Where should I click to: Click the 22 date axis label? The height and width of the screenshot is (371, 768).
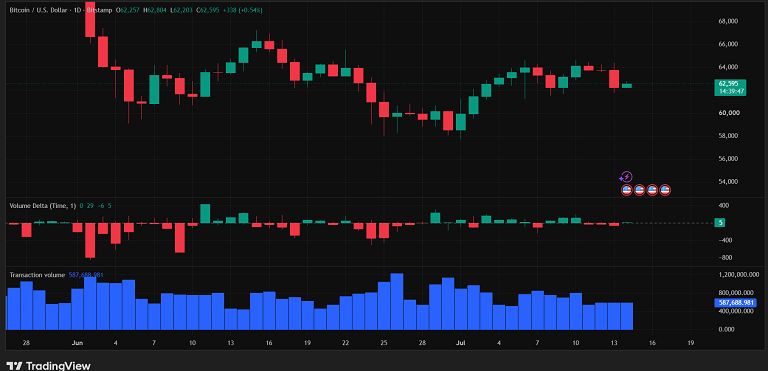[345, 343]
